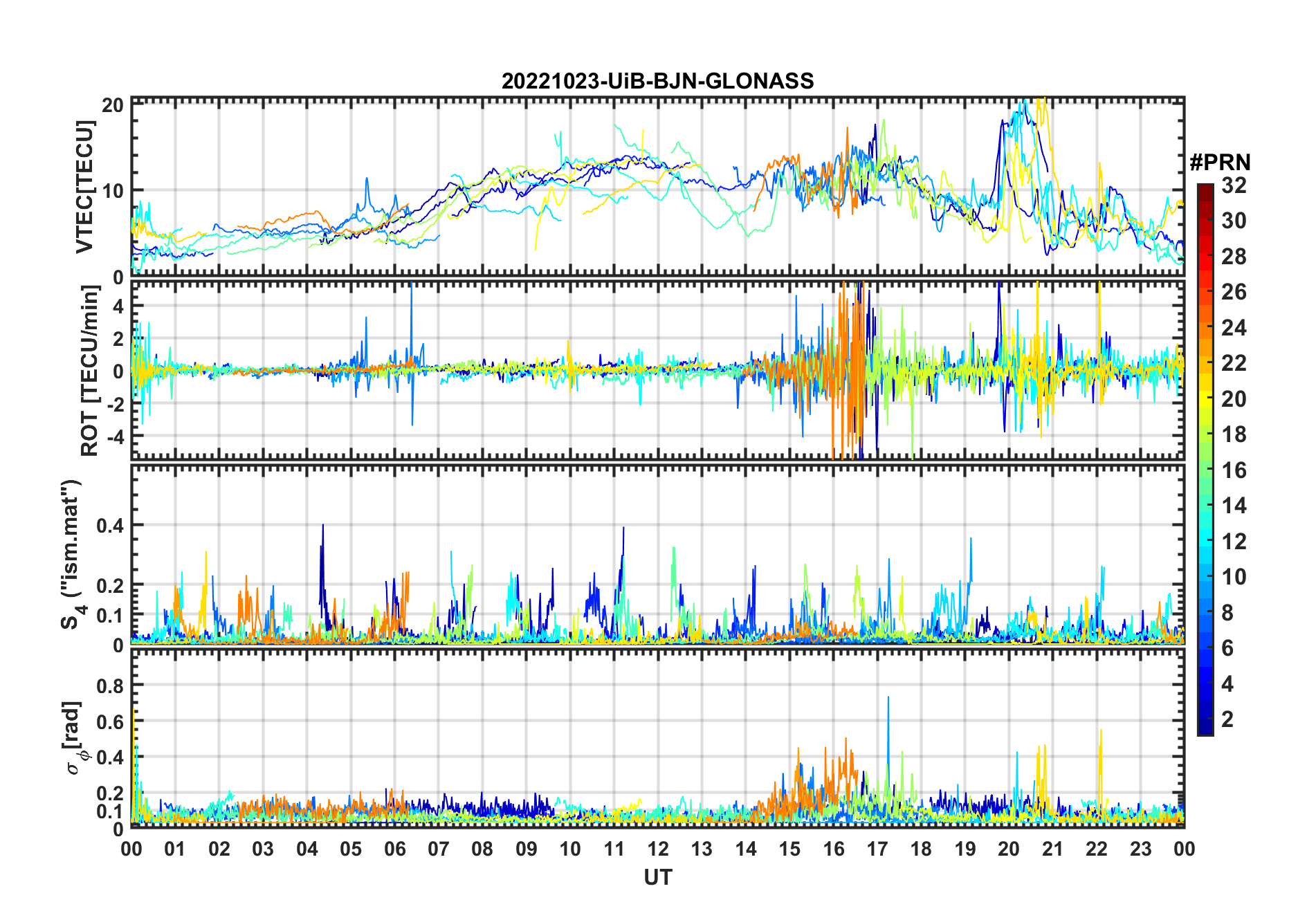Screen dimensions: 1316x920
Task: Click x-axis hour tick label 21
Action: point(1053,849)
